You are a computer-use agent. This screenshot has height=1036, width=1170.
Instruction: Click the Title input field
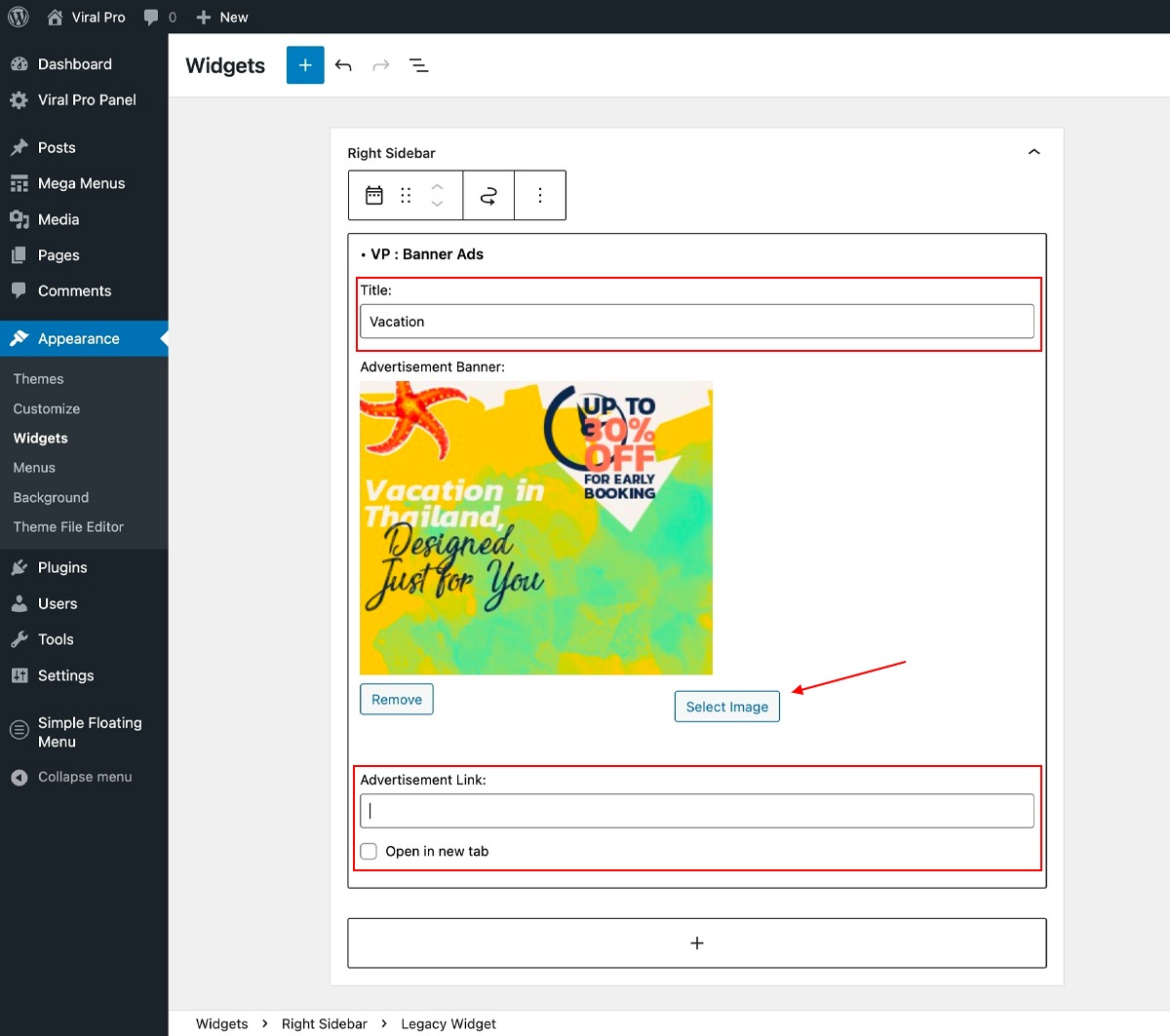click(697, 322)
